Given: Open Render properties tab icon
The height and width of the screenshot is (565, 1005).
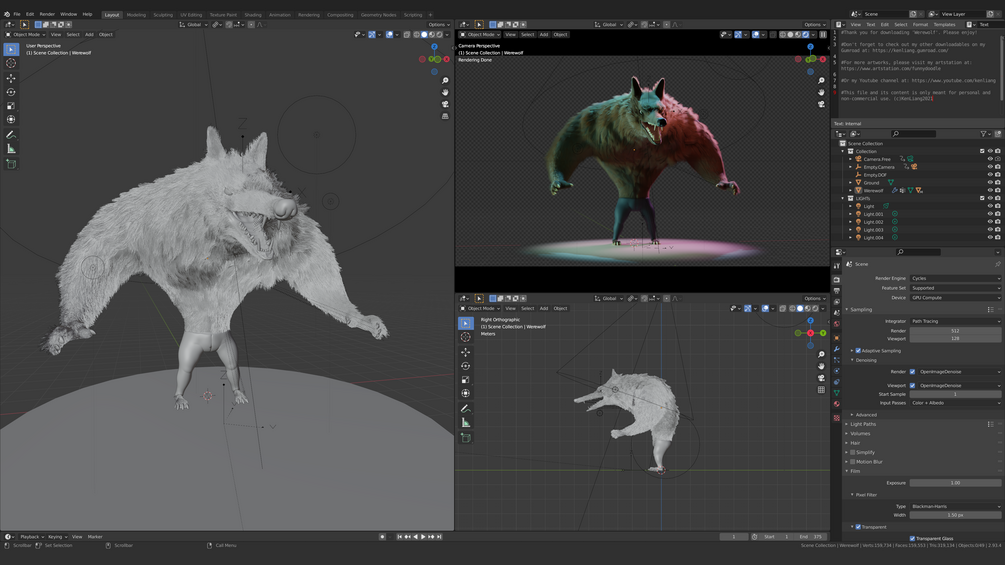Looking at the screenshot, I should pos(836,279).
